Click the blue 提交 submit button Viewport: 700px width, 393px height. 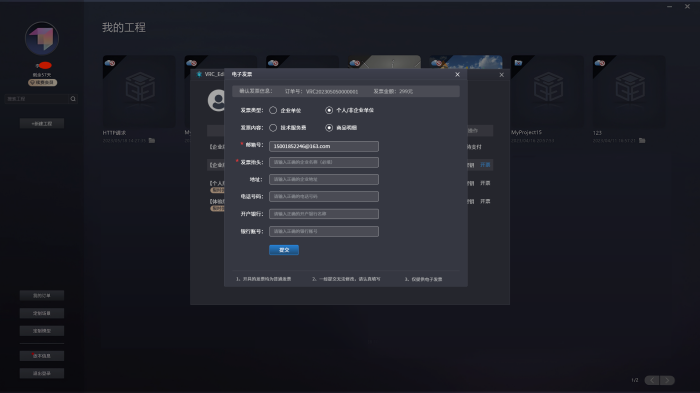point(284,250)
